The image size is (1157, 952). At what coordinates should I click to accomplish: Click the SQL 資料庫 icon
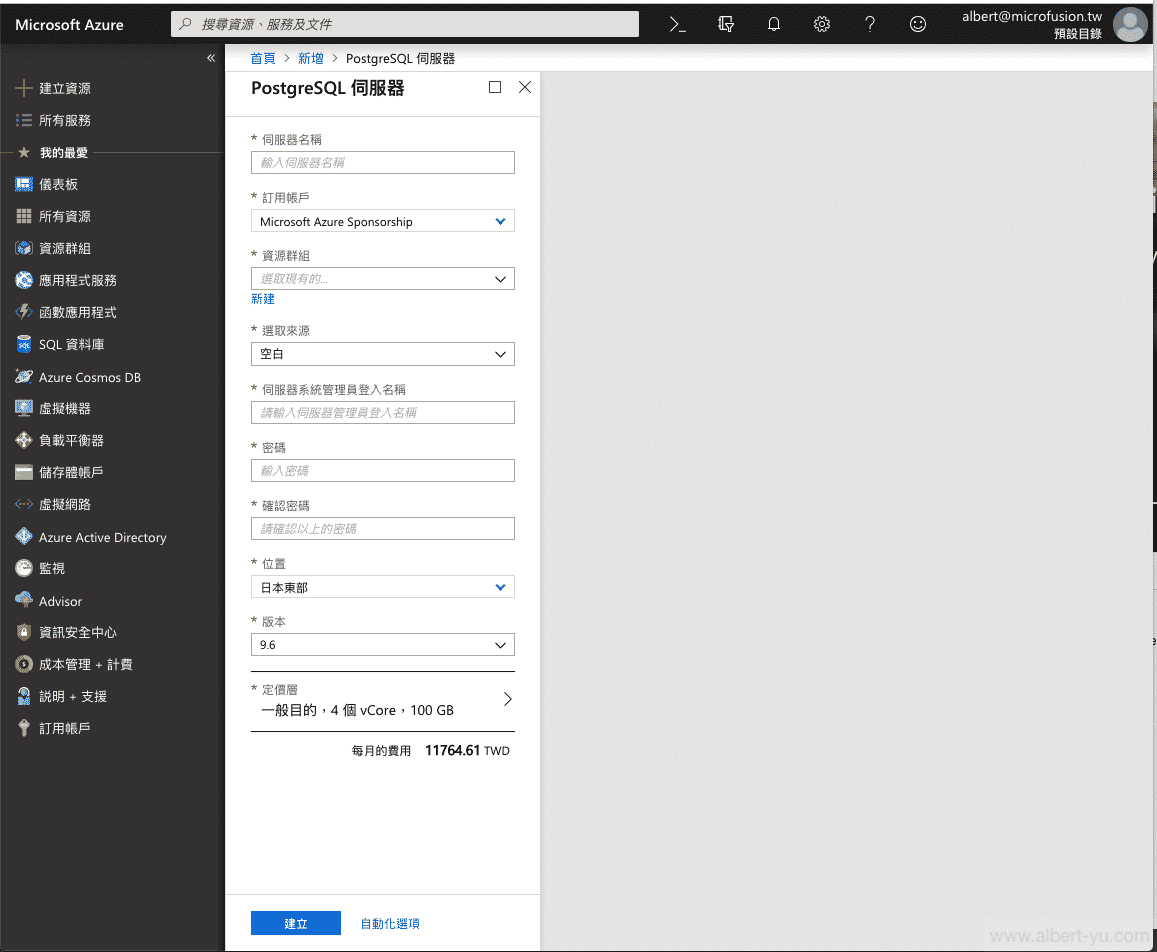point(24,344)
